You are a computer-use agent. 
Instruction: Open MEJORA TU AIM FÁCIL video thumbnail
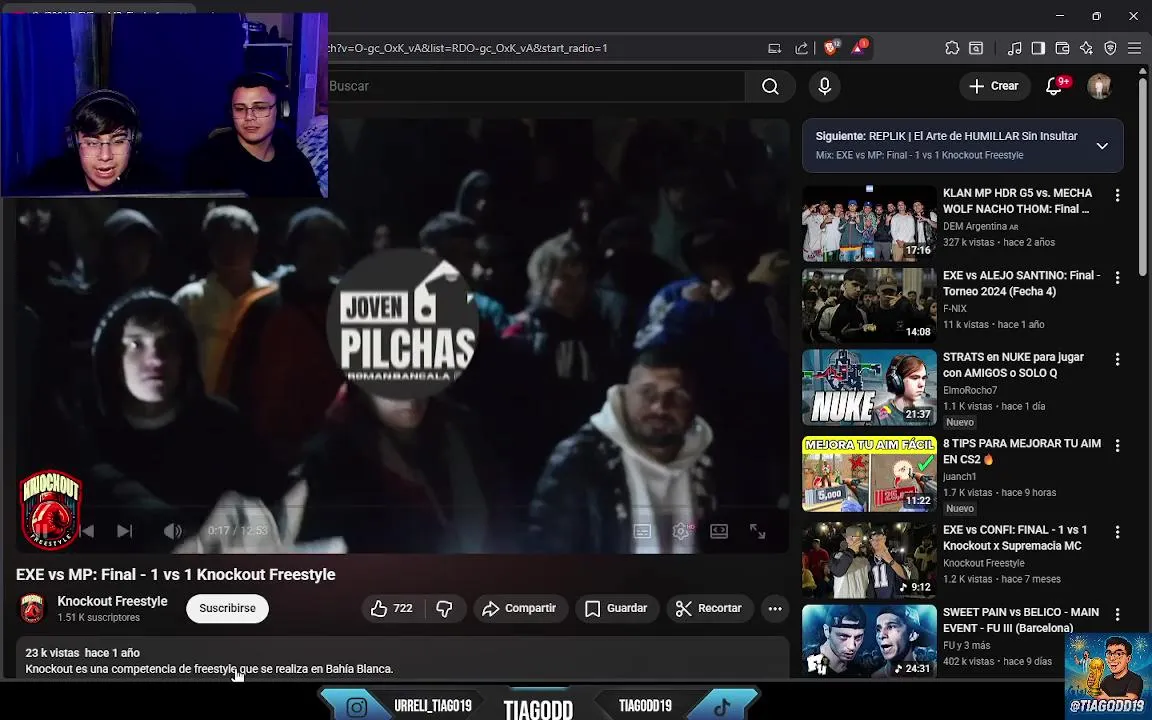pyautogui.click(x=869, y=474)
